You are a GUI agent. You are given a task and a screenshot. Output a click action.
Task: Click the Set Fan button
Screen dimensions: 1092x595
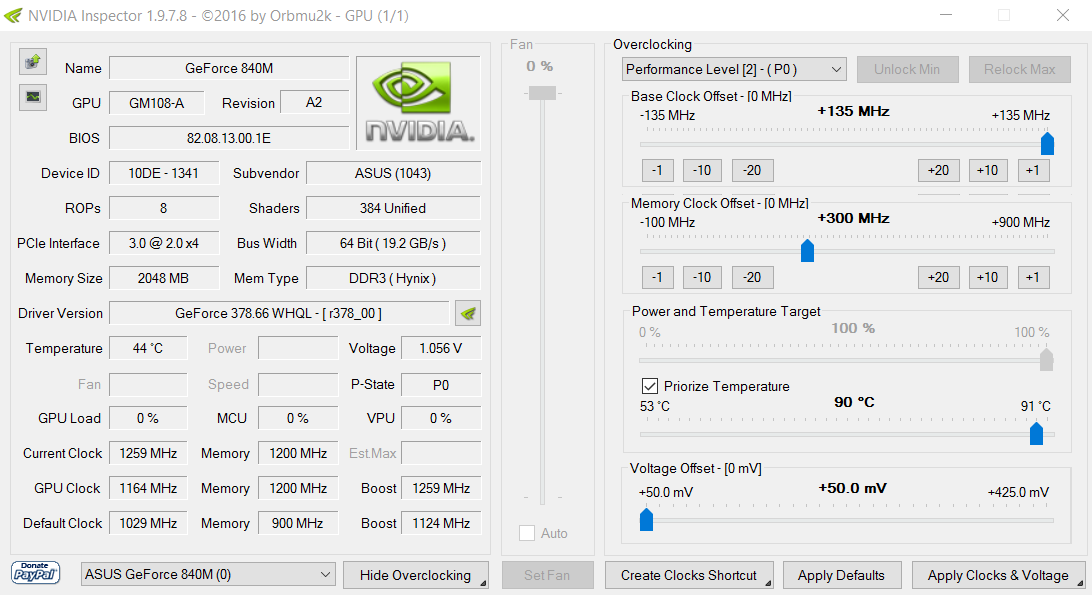pos(547,575)
